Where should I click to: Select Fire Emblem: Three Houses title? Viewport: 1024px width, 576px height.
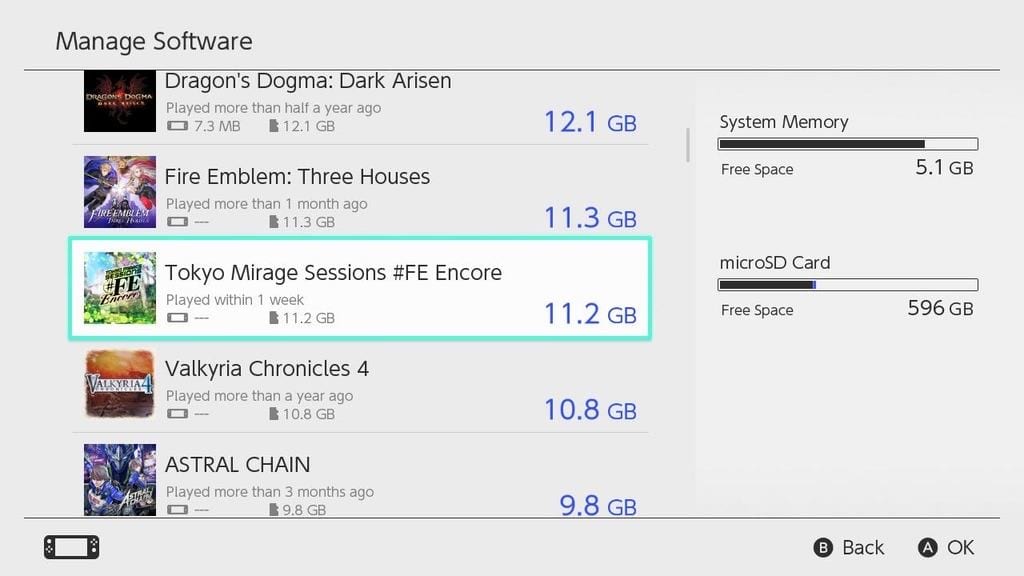[x=297, y=177]
